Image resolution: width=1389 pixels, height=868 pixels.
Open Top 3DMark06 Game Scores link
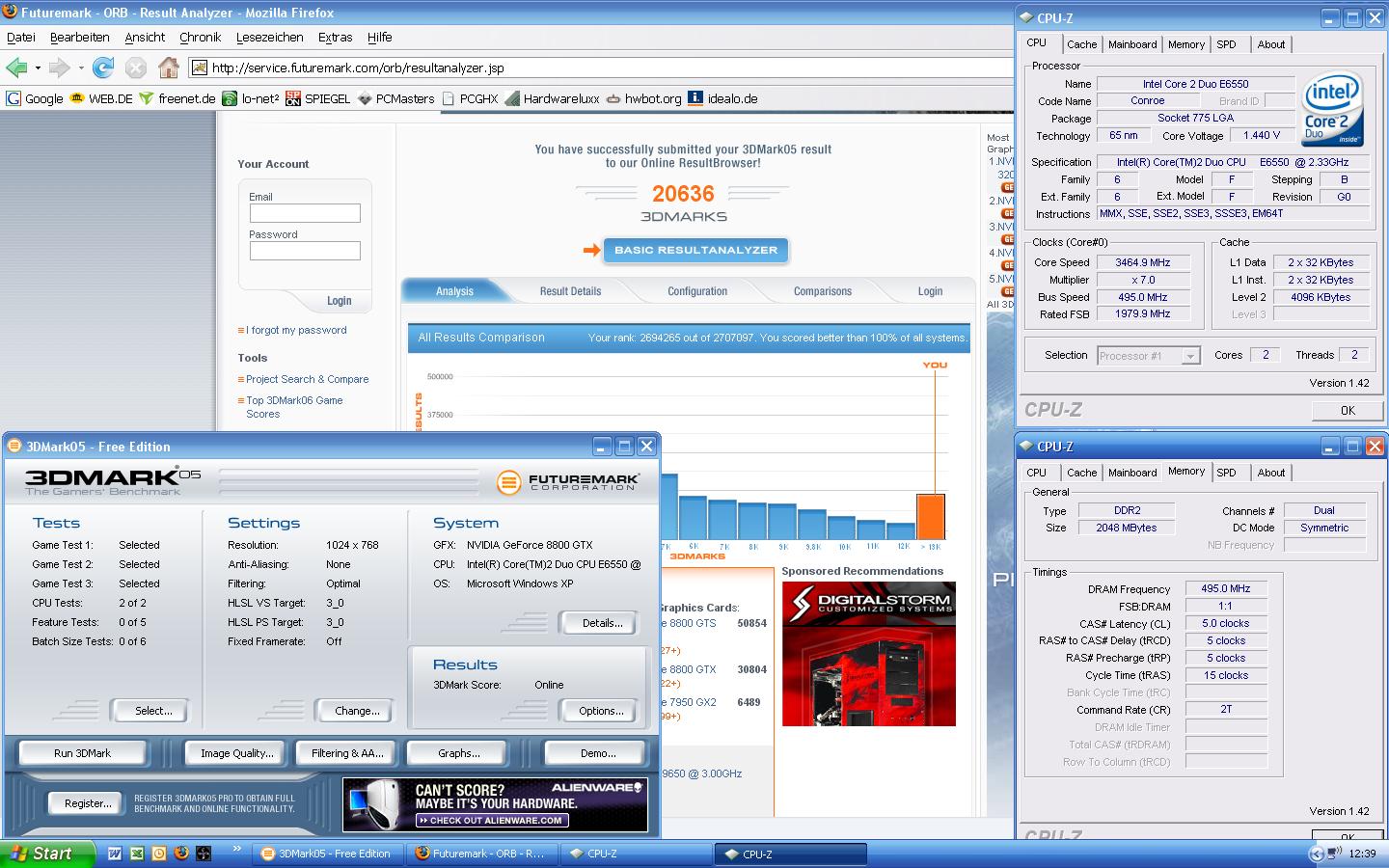pos(294,407)
